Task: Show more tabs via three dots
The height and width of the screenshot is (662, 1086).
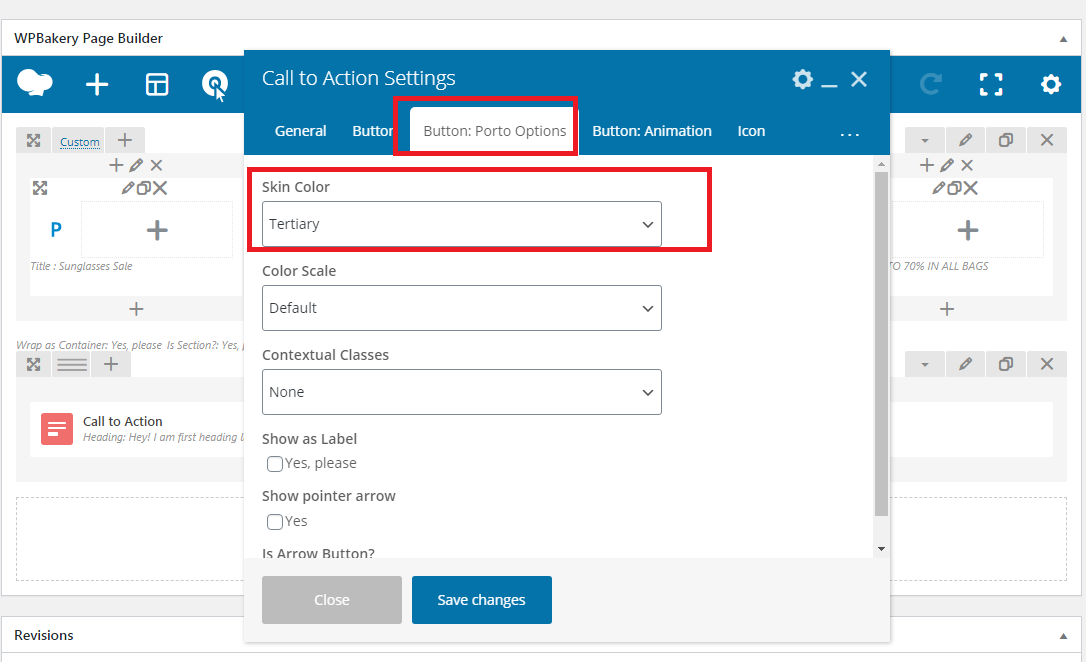Action: [x=849, y=134]
